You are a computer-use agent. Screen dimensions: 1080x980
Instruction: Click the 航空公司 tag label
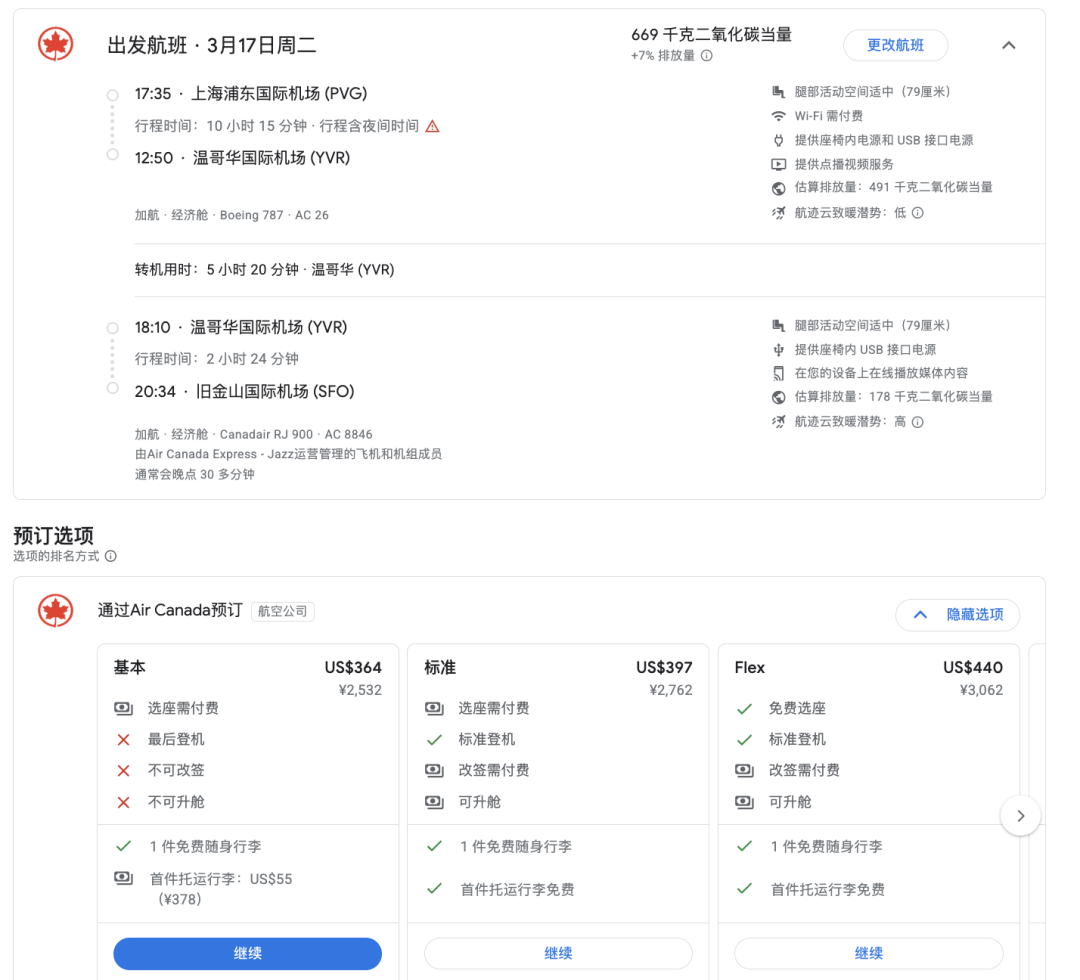click(283, 611)
